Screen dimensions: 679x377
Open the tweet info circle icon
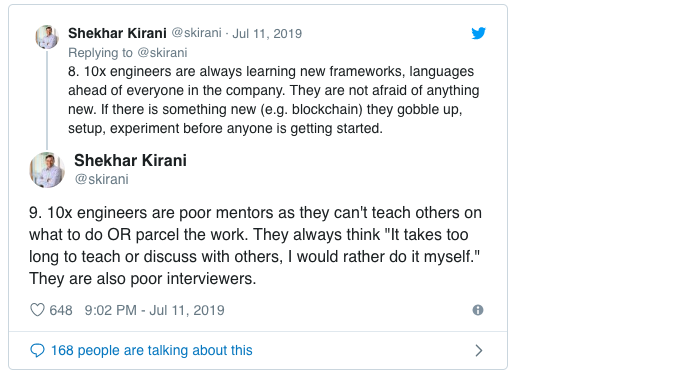point(478,310)
